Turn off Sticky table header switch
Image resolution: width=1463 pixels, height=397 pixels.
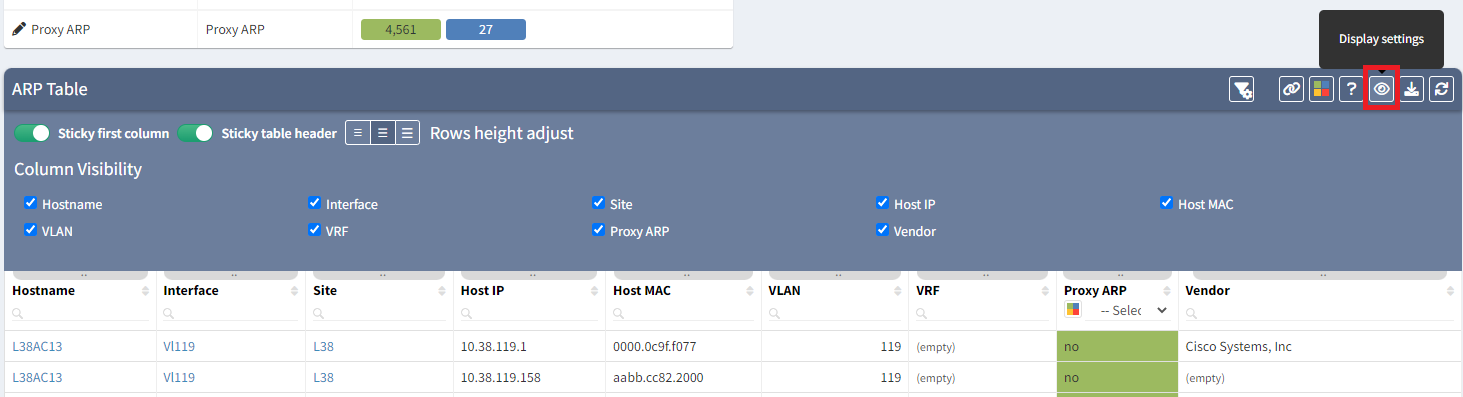point(196,133)
